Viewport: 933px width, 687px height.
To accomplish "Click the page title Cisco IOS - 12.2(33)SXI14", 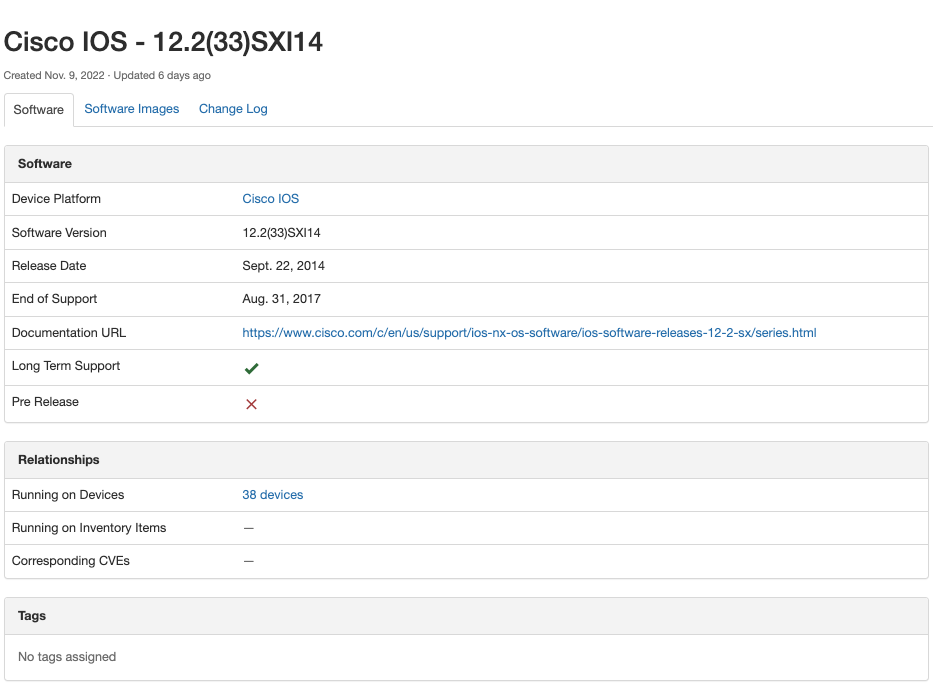I will (x=163, y=42).
